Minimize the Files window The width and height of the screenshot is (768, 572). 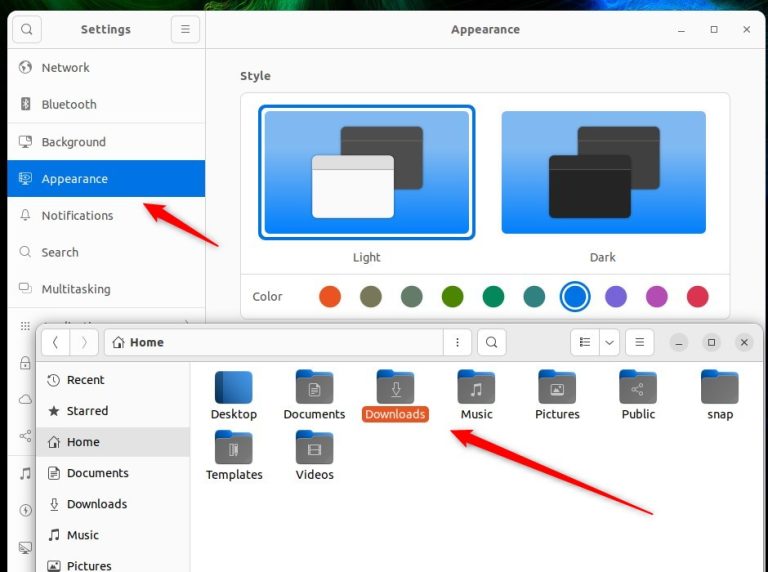679,342
